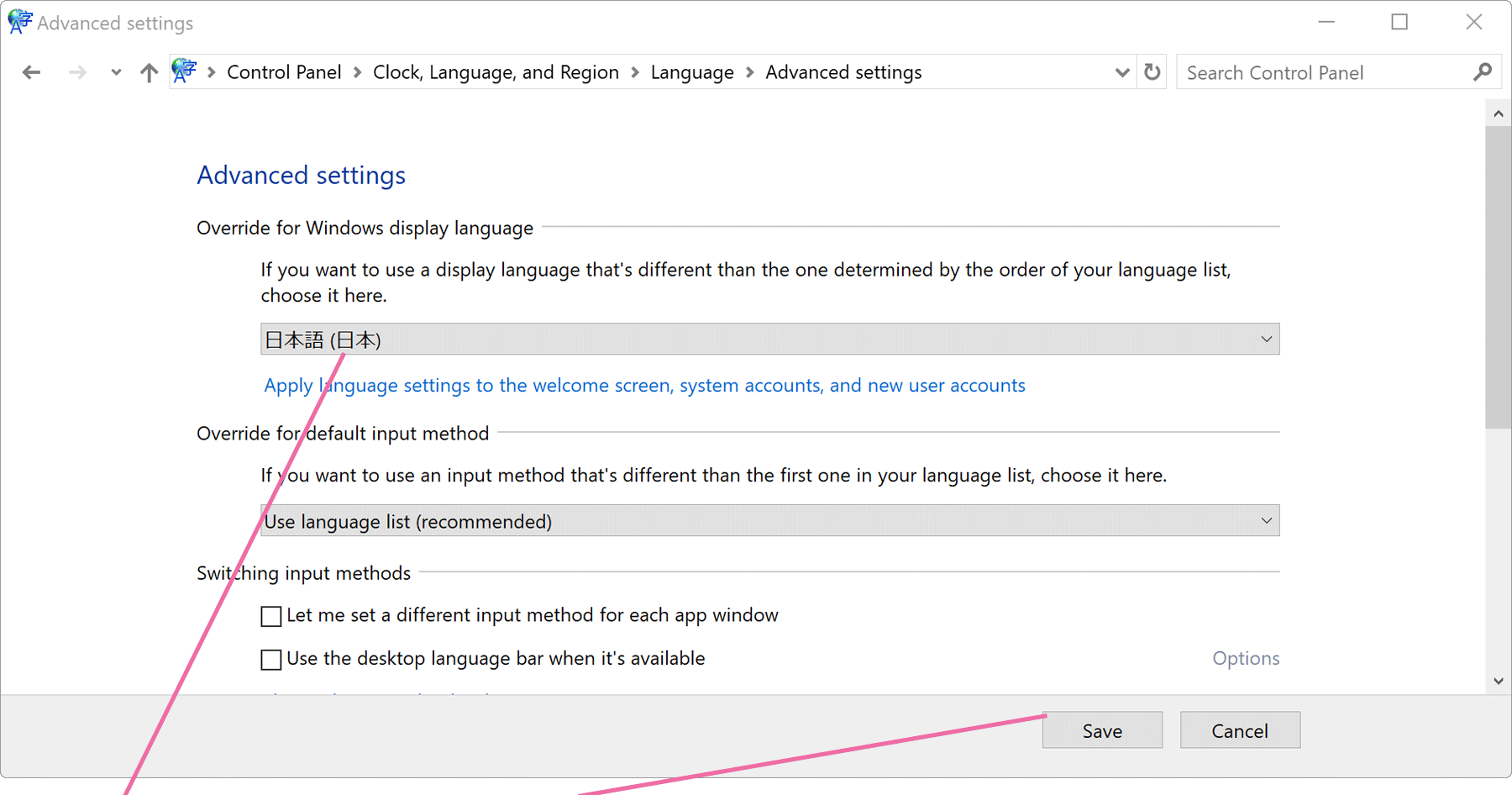Click the scrollbar up arrow
Viewport: 1512px width, 795px height.
pos(1499,113)
